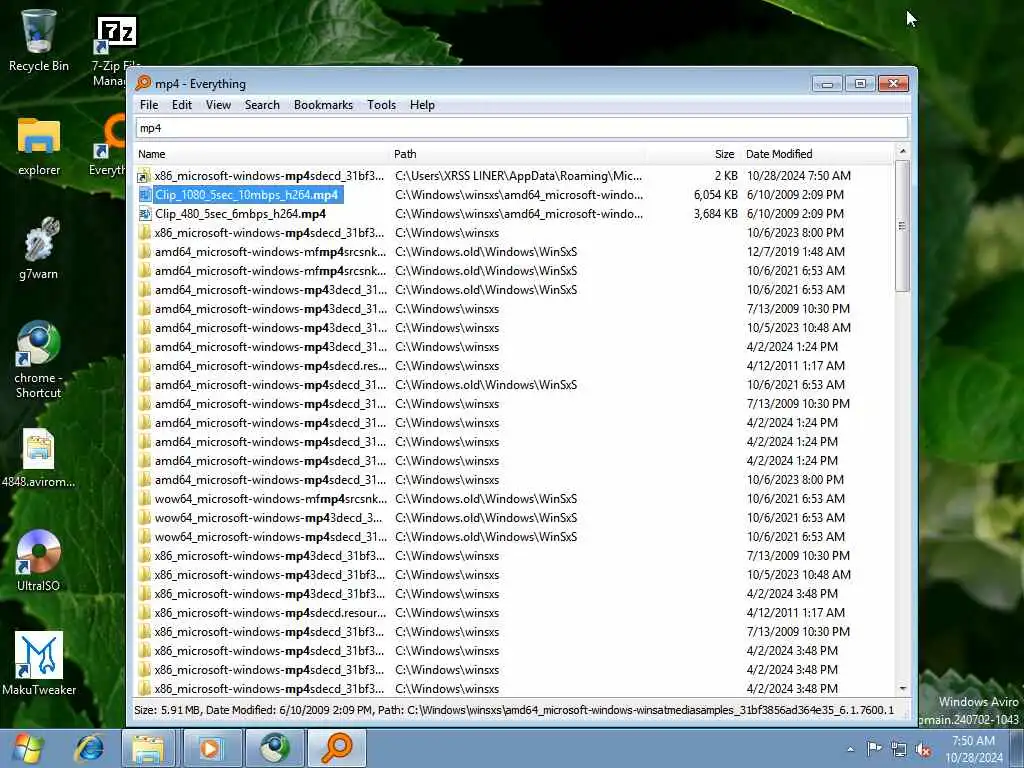Open the file explorer taskbar button

(148, 748)
